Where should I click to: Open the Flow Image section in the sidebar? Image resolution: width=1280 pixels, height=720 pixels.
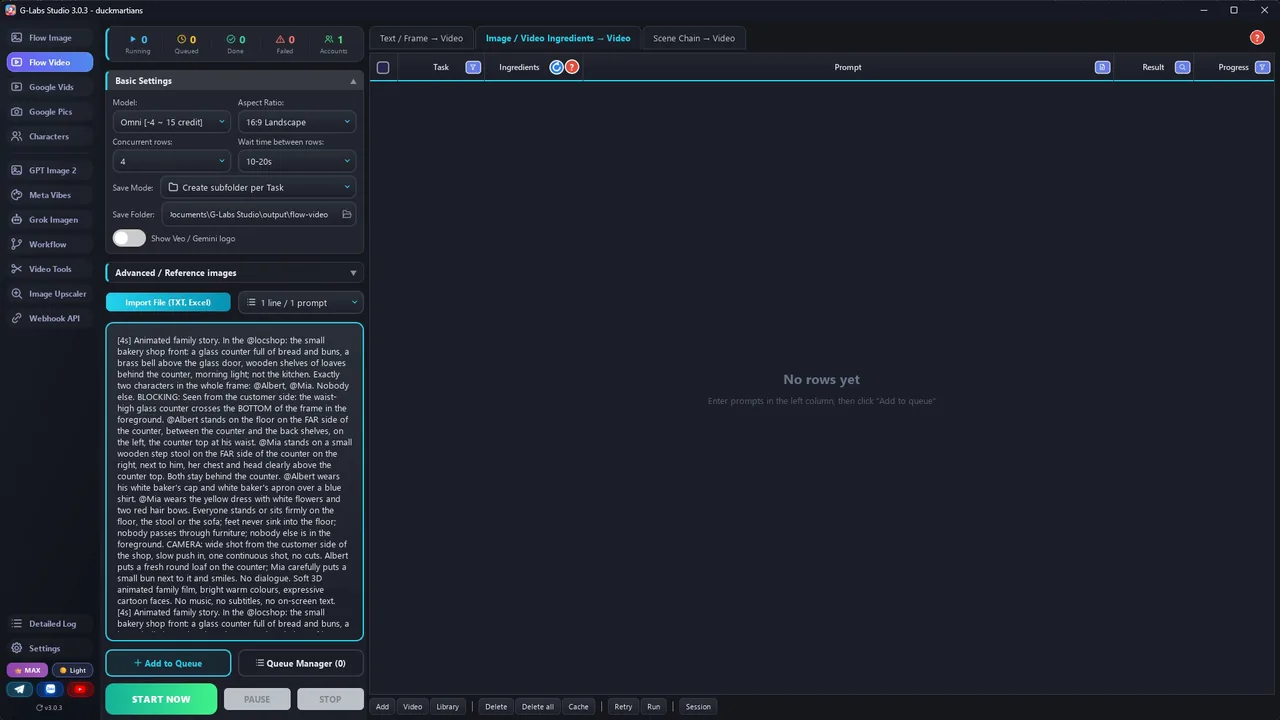point(50,38)
